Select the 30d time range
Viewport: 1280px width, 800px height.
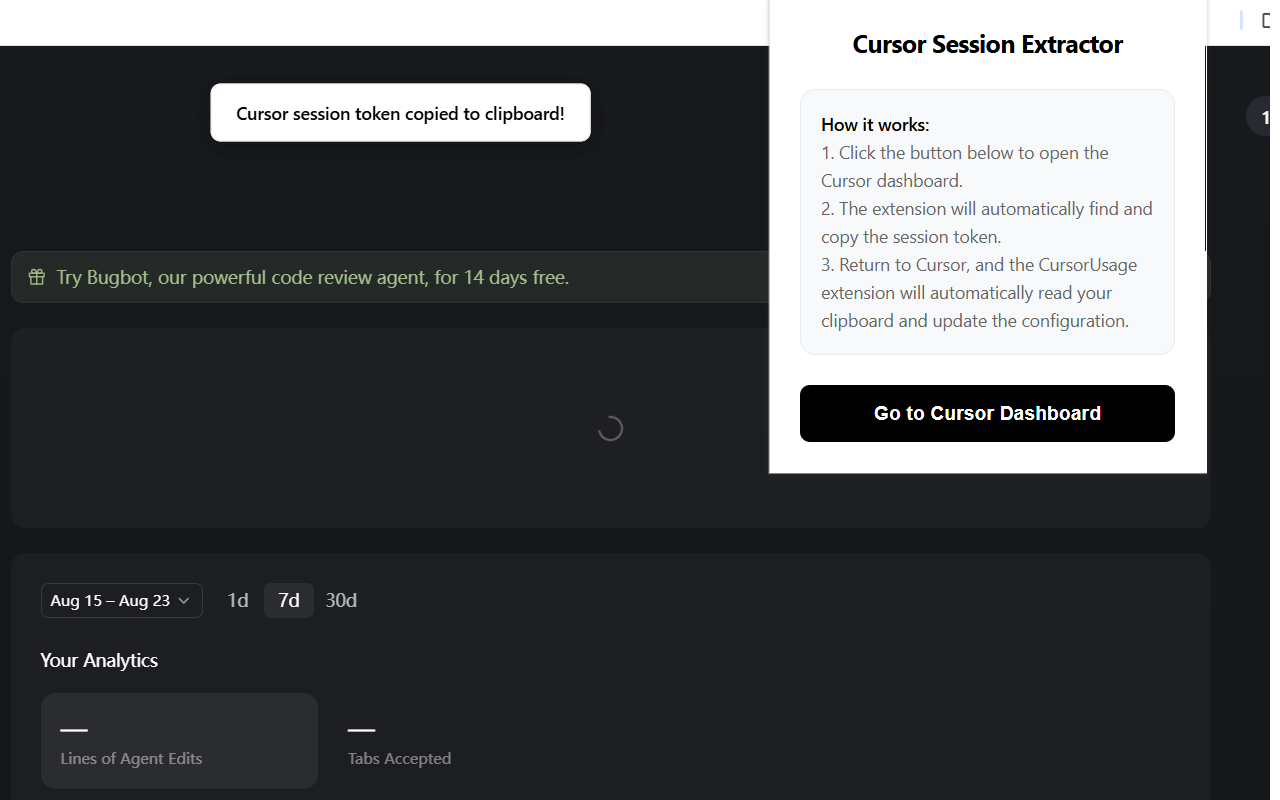341,600
